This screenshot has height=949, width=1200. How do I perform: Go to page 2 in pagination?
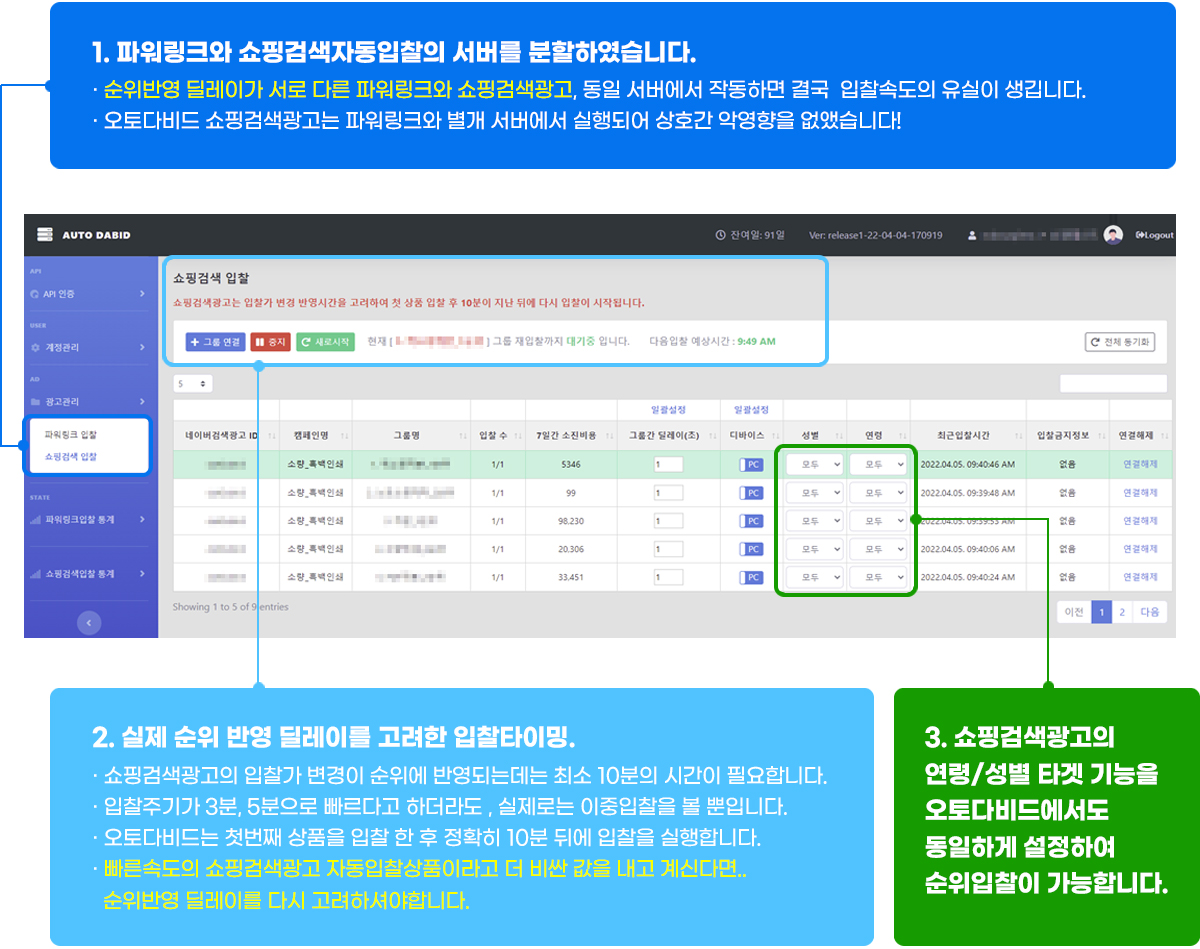point(1122,612)
